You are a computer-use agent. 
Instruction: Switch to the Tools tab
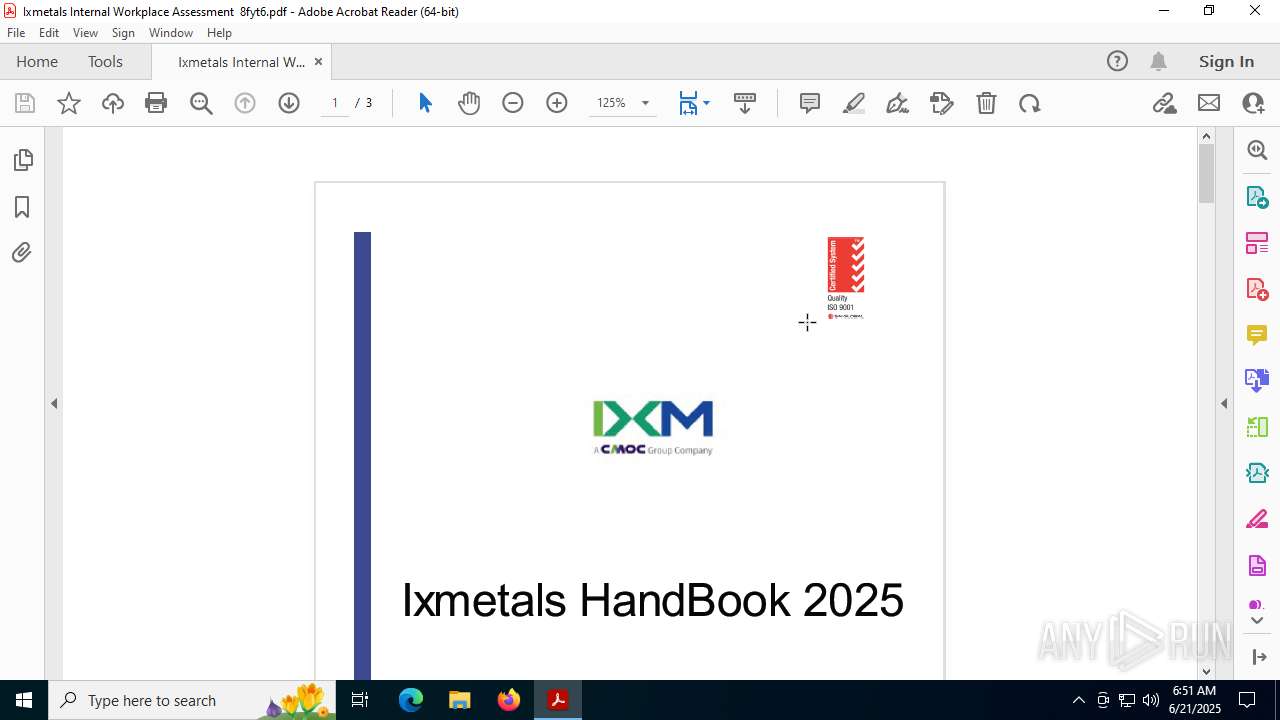[x=105, y=61]
